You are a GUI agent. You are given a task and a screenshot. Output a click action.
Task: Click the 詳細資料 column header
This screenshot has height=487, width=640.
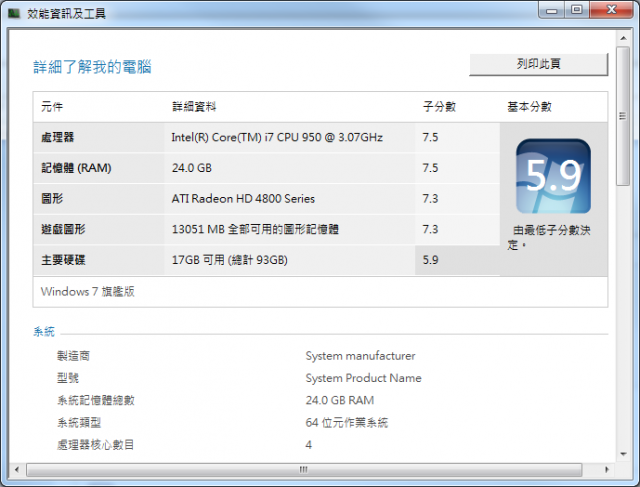pyautogui.click(x=194, y=107)
